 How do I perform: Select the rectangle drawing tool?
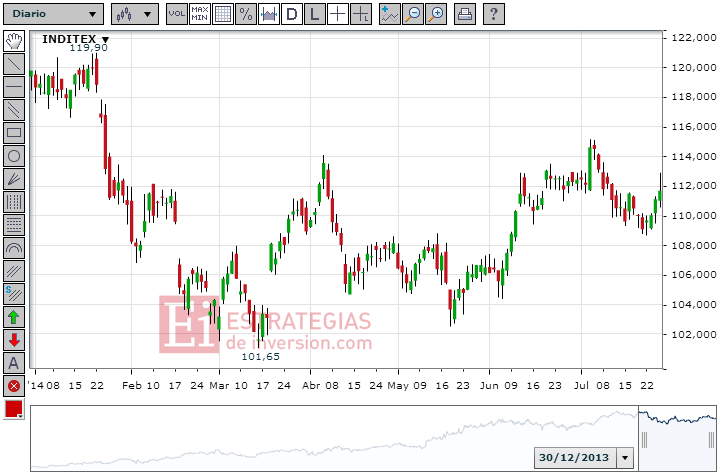pyautogui.click(x=14, y=133)
